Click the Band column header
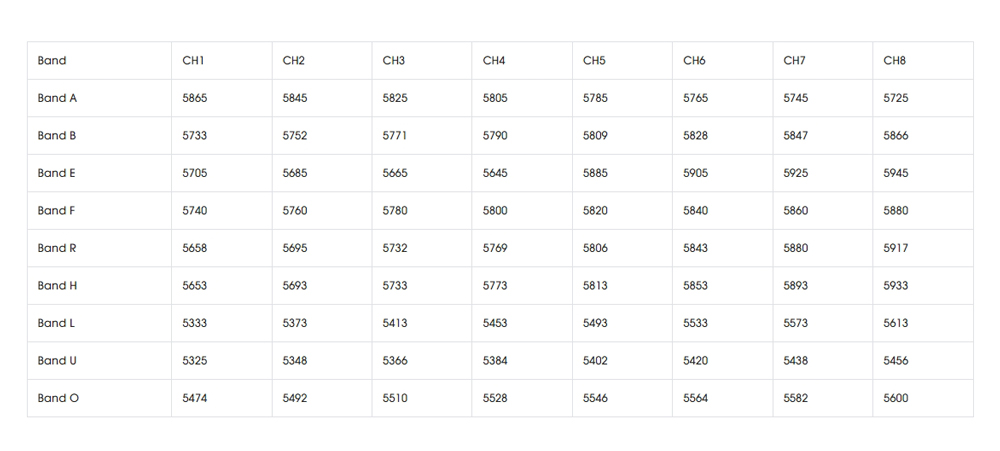The height and width of the screenshot is (451, 1000). [52, 61]
